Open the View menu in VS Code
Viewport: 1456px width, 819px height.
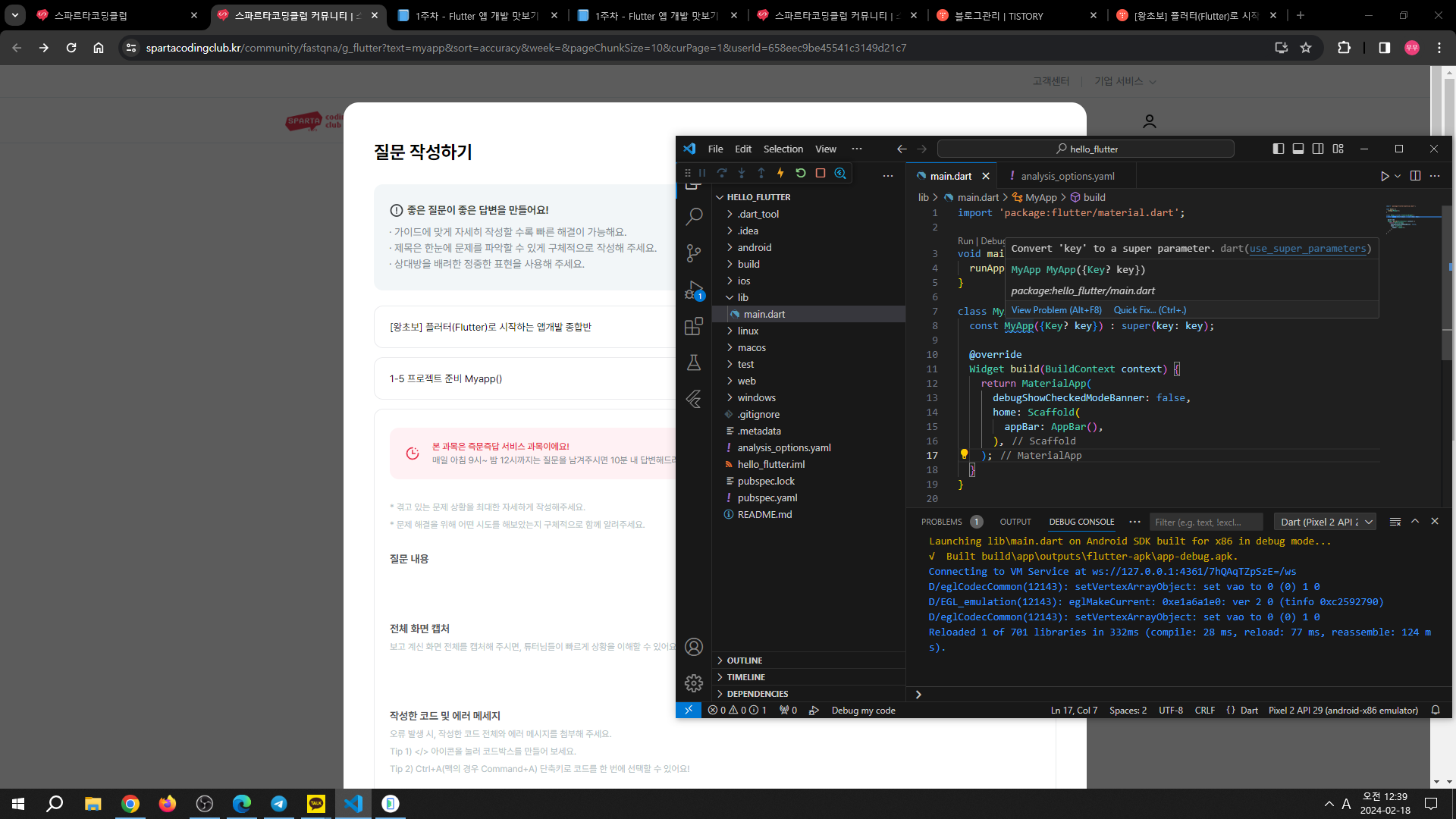pyautogui.click(x=826, y=149)
